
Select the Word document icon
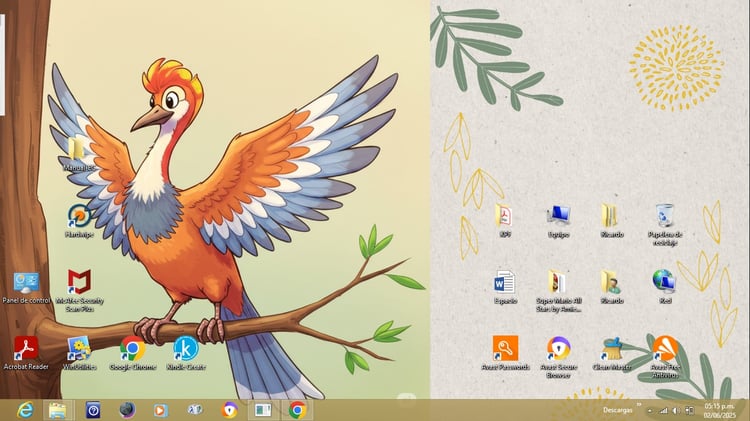pyautogui.click(x=505, y=287)
